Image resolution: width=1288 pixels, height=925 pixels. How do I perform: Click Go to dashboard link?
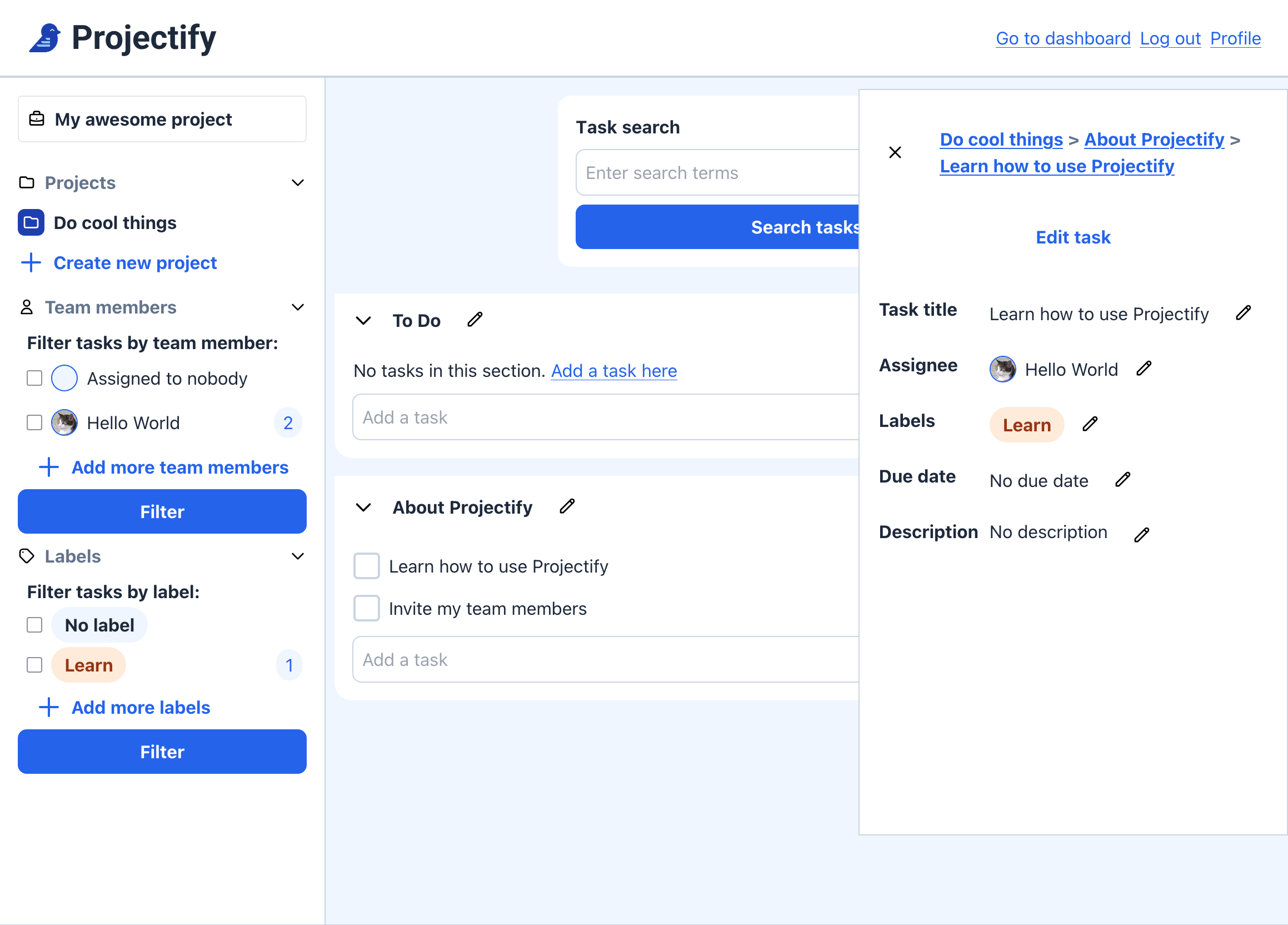(1062, 38)
